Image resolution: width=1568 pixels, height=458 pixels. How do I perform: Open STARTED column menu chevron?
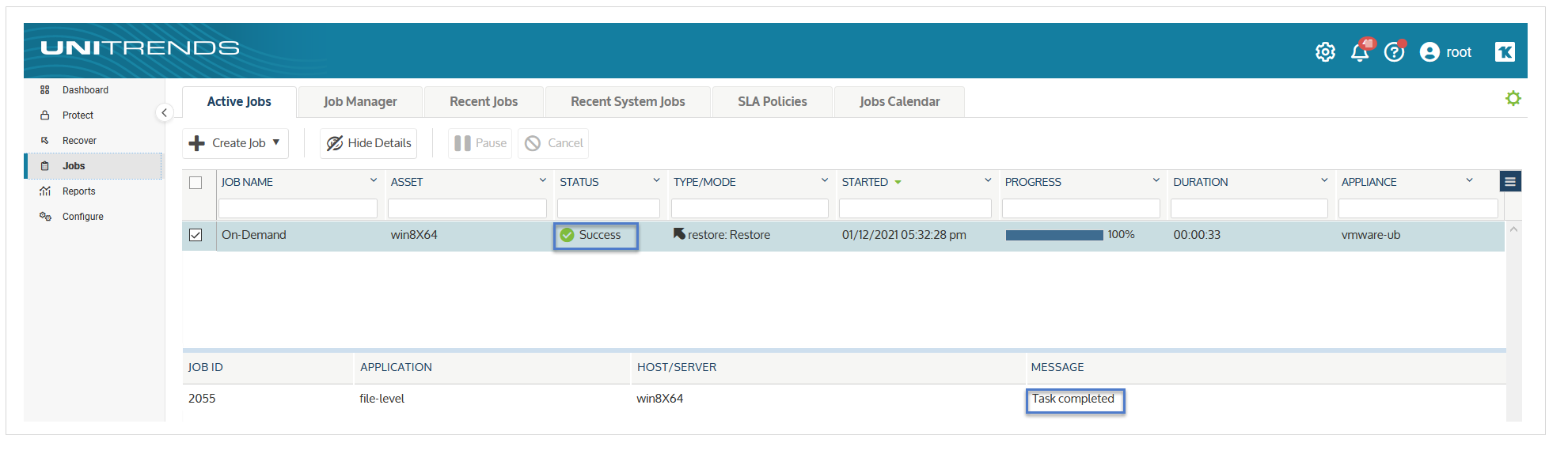tap(988, 180)
